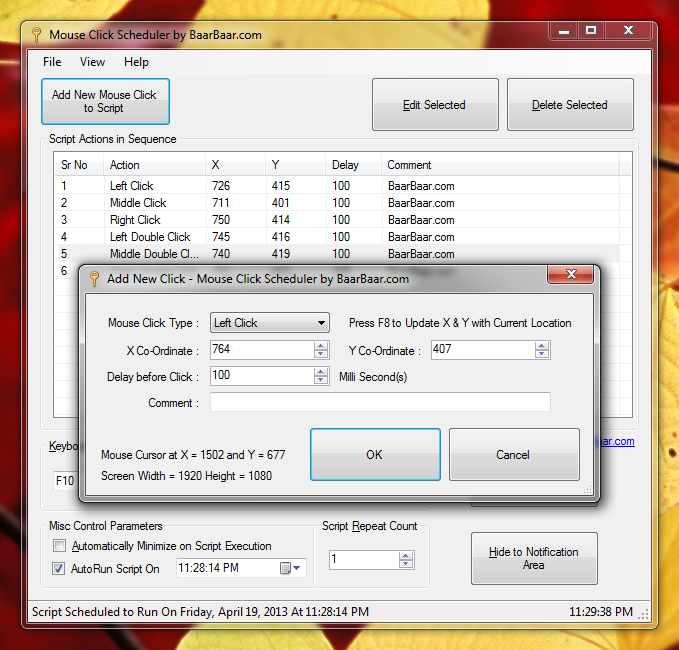Select row 3 Right Click action

click(135, 220)
